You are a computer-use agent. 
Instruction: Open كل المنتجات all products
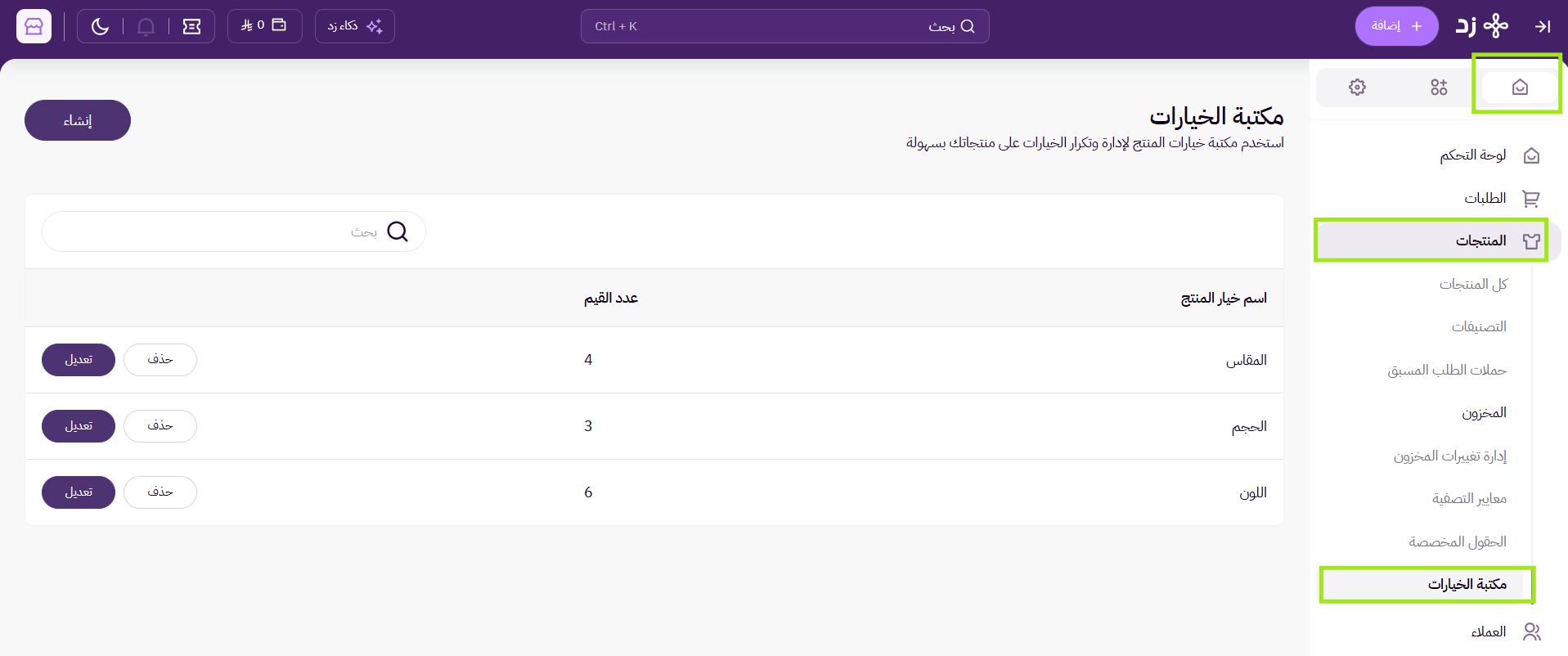(x=1473, y=284)
